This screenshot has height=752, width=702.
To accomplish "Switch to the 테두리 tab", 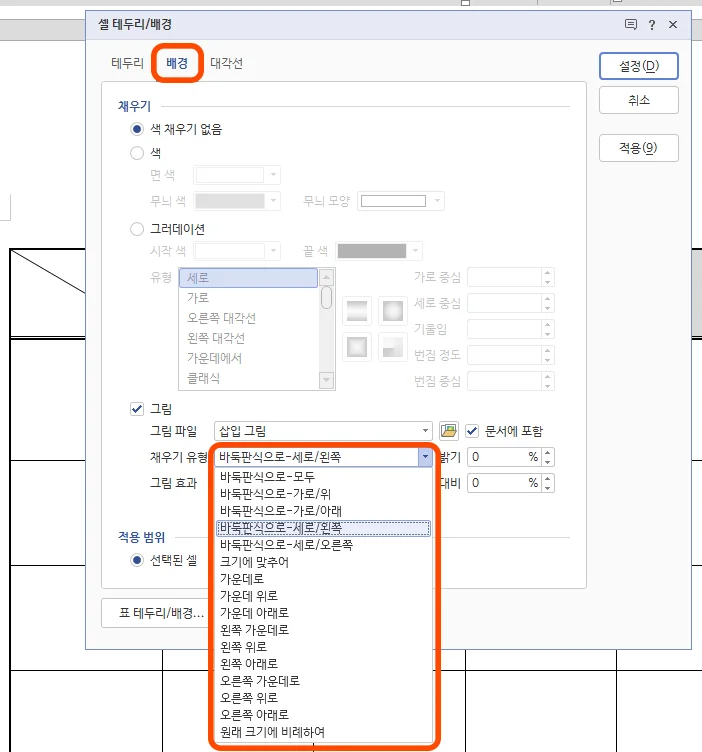I will [128, 63].
